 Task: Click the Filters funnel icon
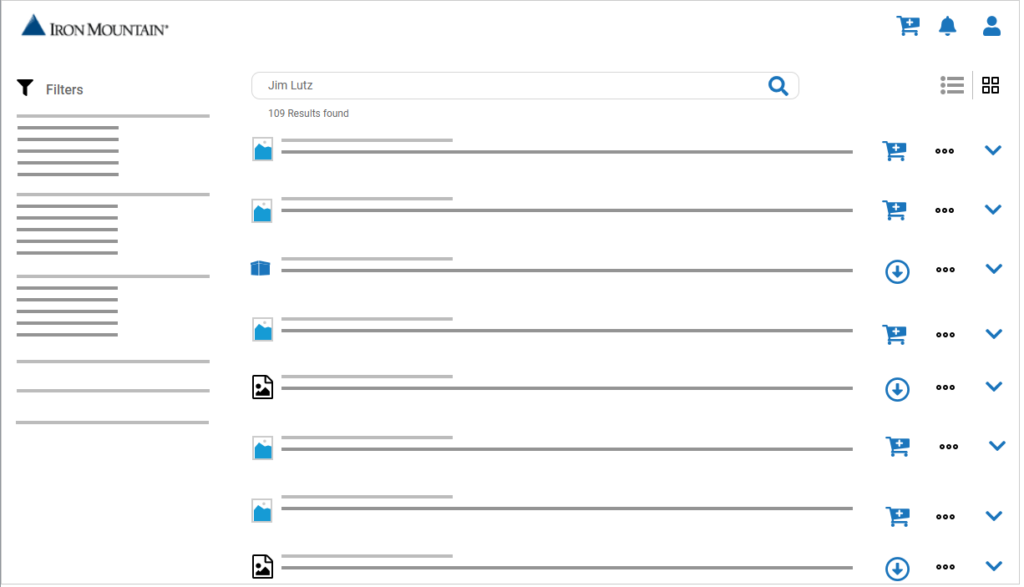click(26, 88)
